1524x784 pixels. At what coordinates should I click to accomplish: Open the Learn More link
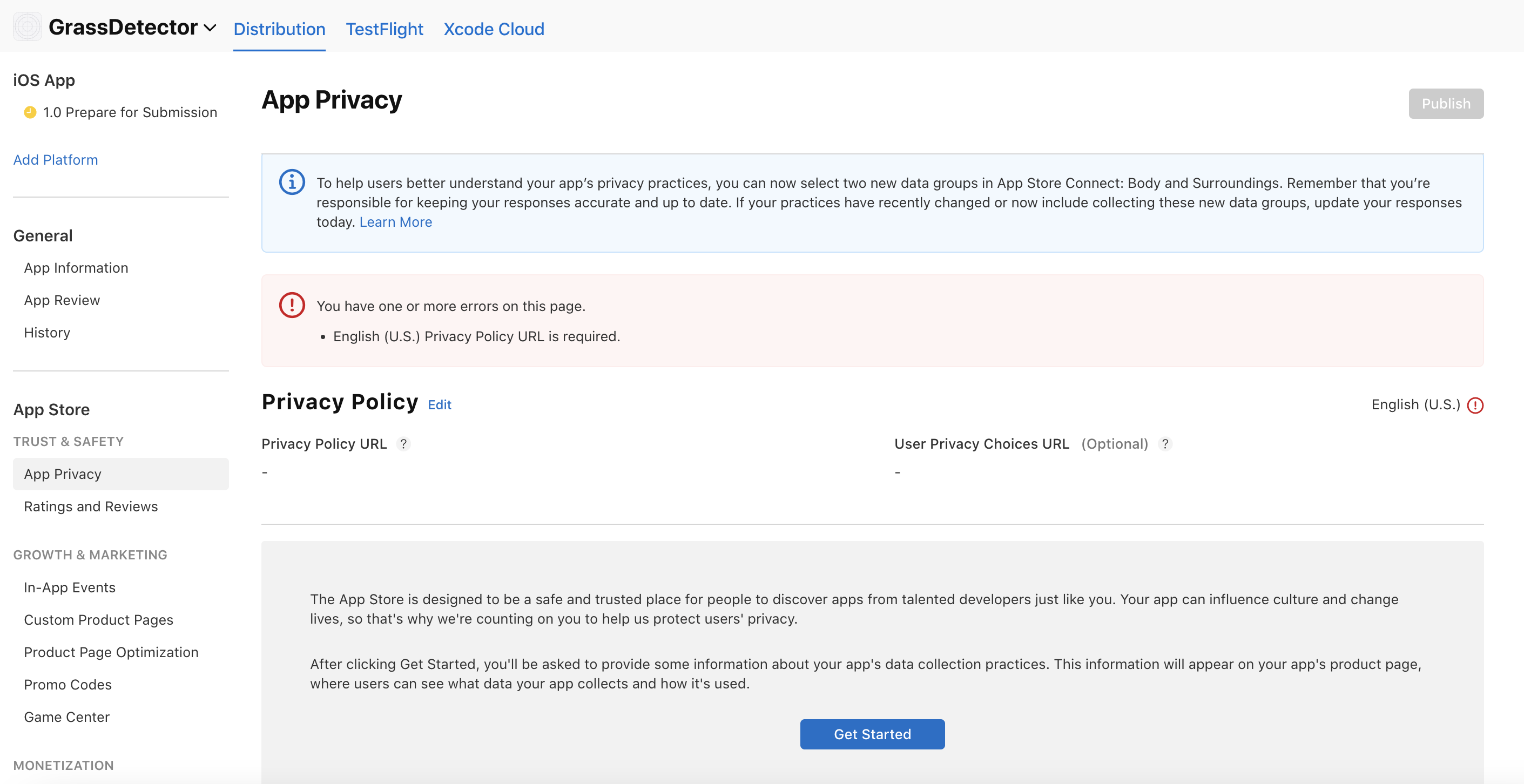395,222
